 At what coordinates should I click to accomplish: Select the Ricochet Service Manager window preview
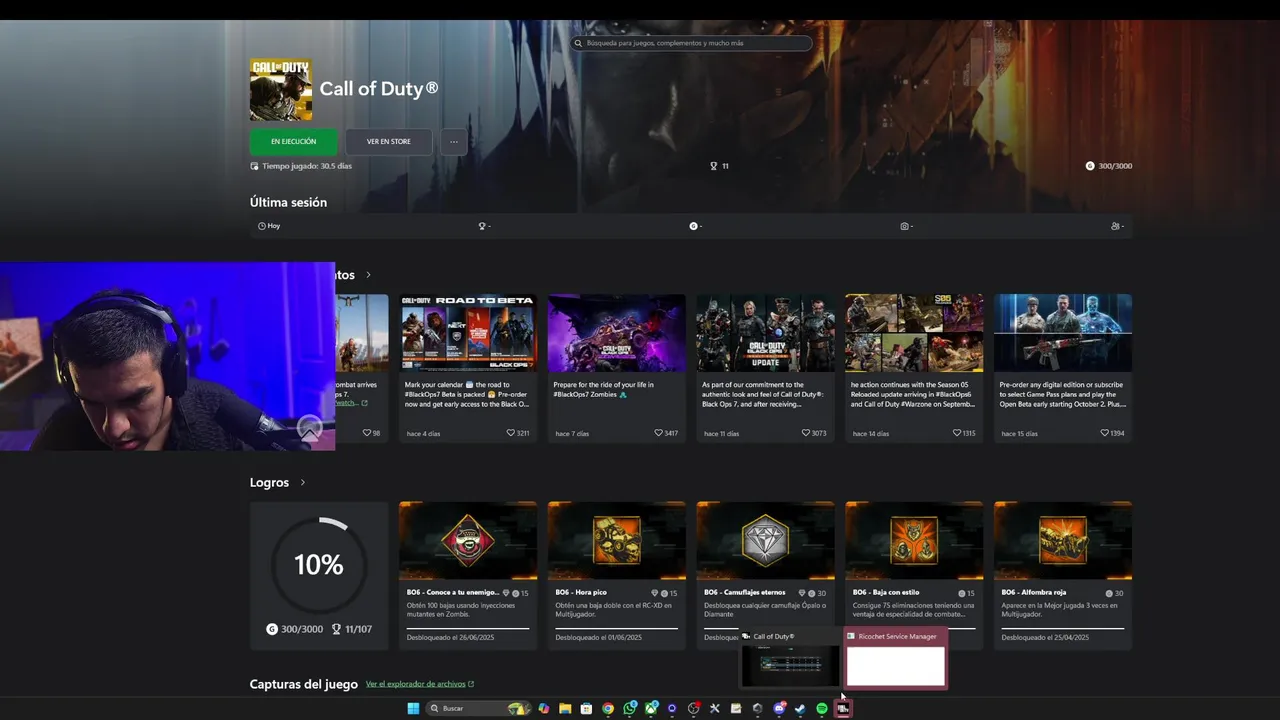895,660
